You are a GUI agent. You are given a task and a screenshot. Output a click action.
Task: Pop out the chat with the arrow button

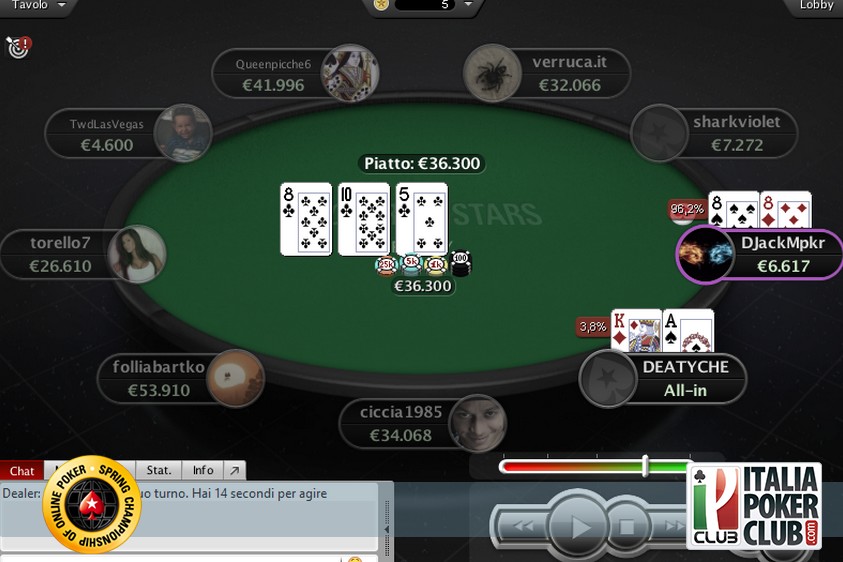click(234, 470)
